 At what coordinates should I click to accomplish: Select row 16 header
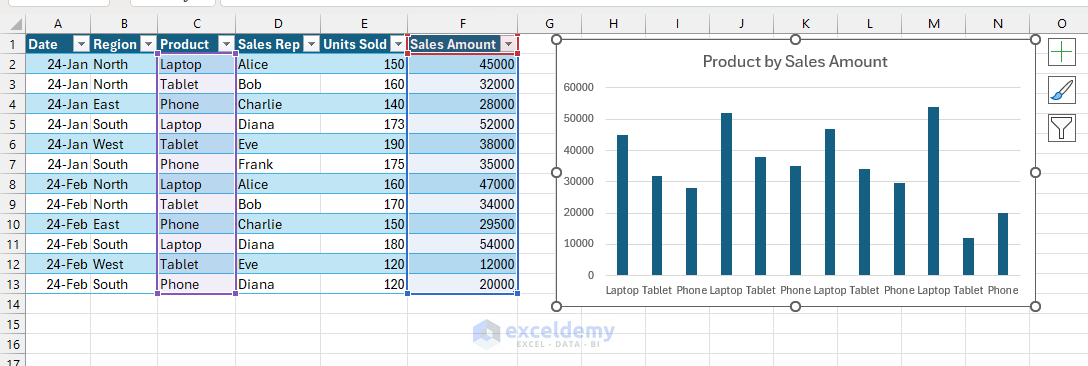(12, 344)
